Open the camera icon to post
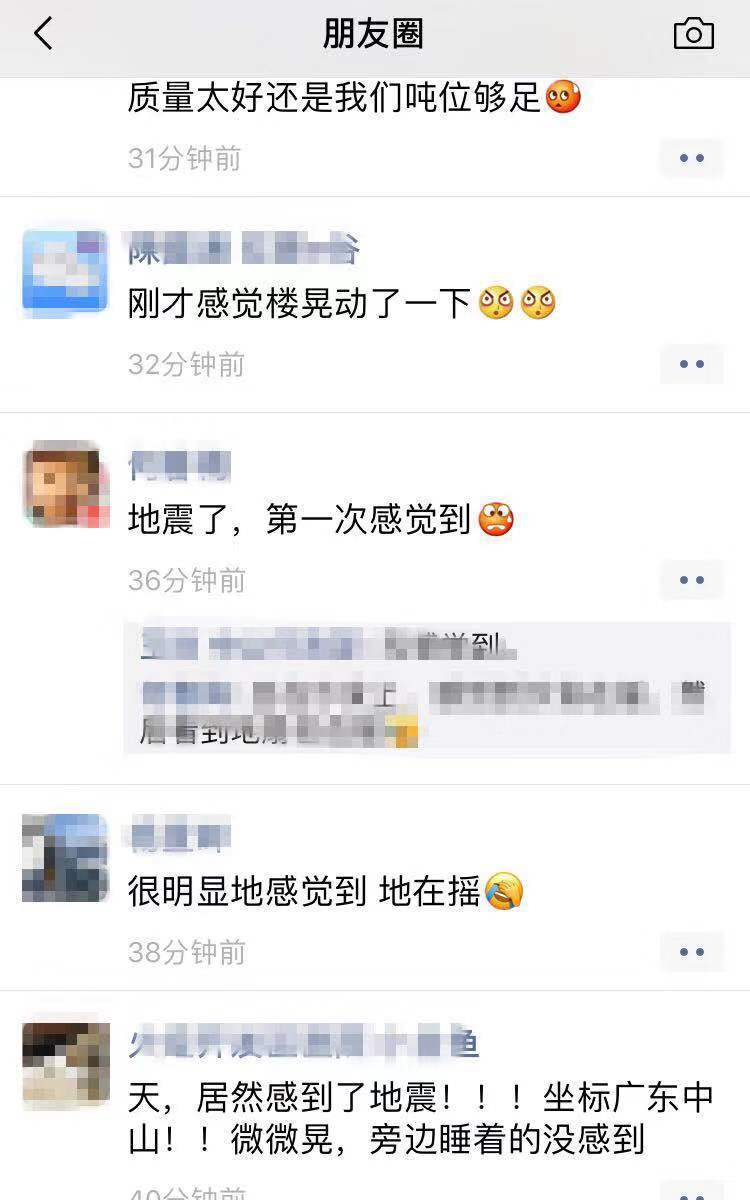The width and height of the screenshot is (750, 1200). coord(693,34)
